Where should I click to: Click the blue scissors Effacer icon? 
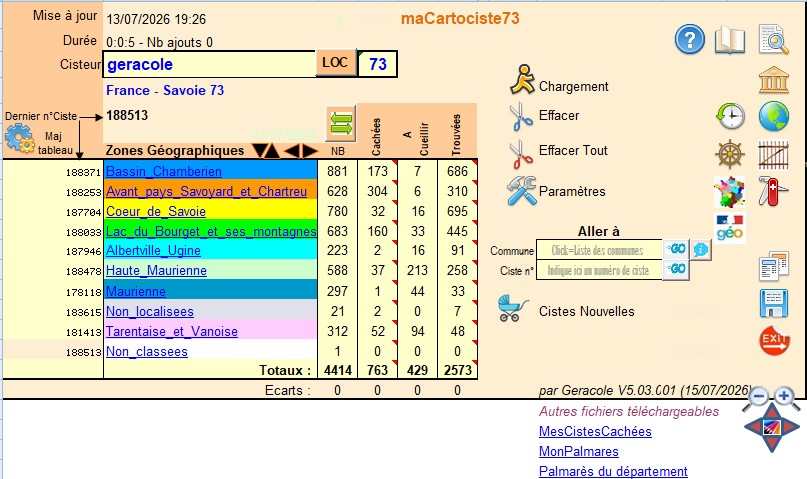coord(521,116)
